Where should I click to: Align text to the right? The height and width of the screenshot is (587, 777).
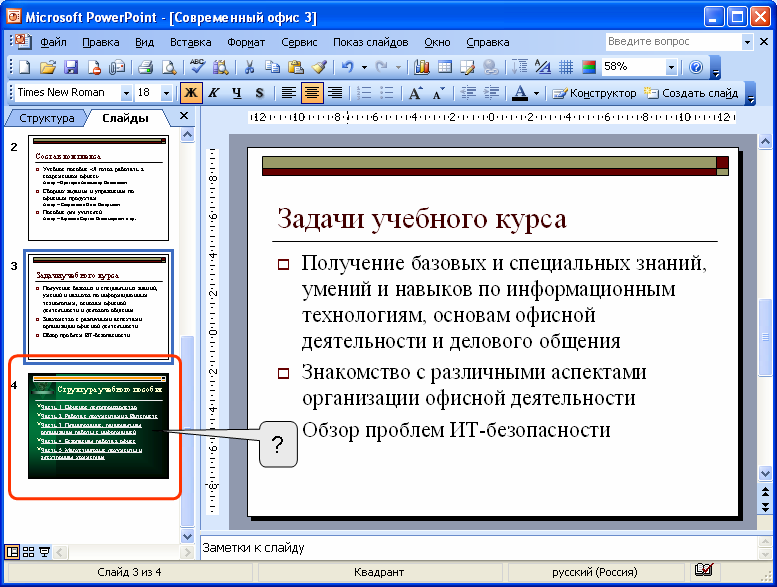click(x=335, y=93)
